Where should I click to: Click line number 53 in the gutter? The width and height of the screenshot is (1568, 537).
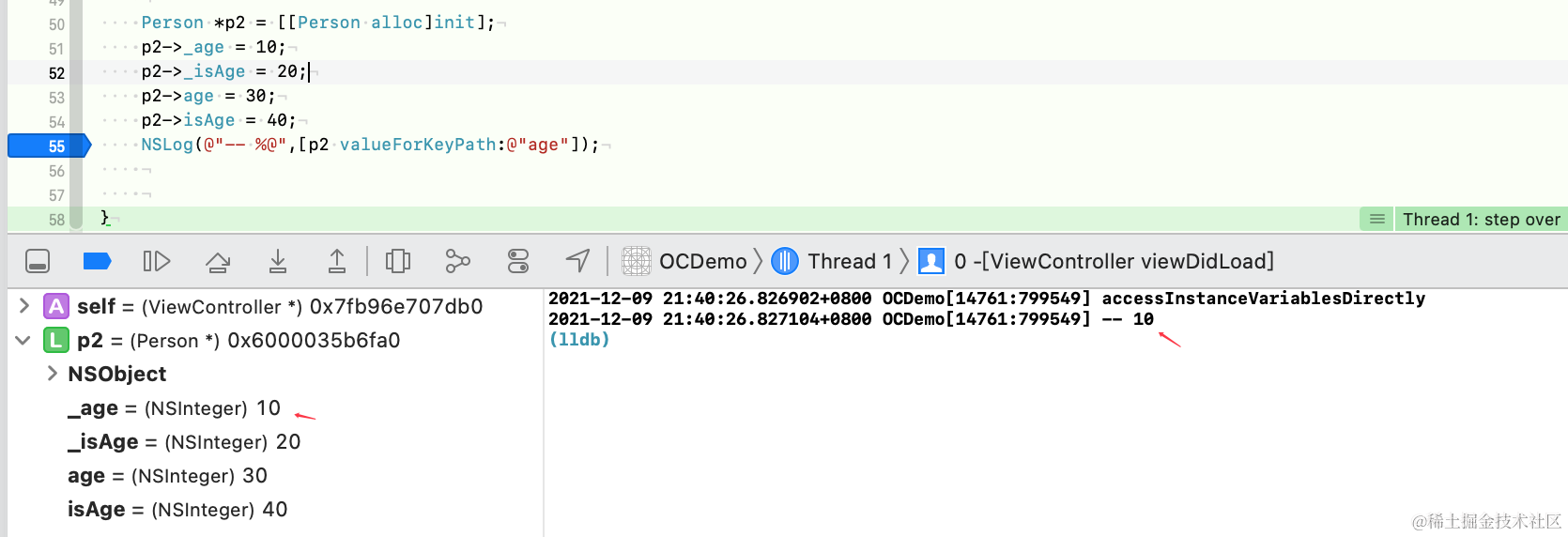56,98
